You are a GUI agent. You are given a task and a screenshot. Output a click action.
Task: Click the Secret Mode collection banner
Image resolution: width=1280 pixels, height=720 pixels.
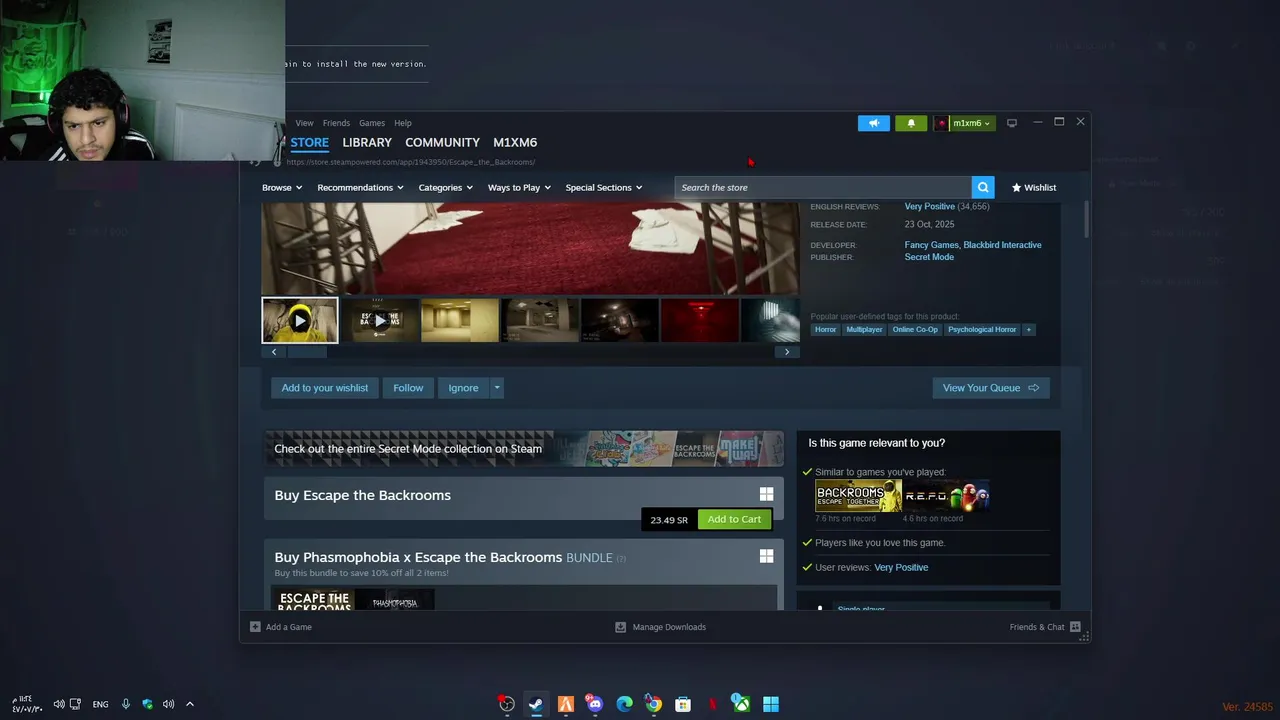pos(523,448)
